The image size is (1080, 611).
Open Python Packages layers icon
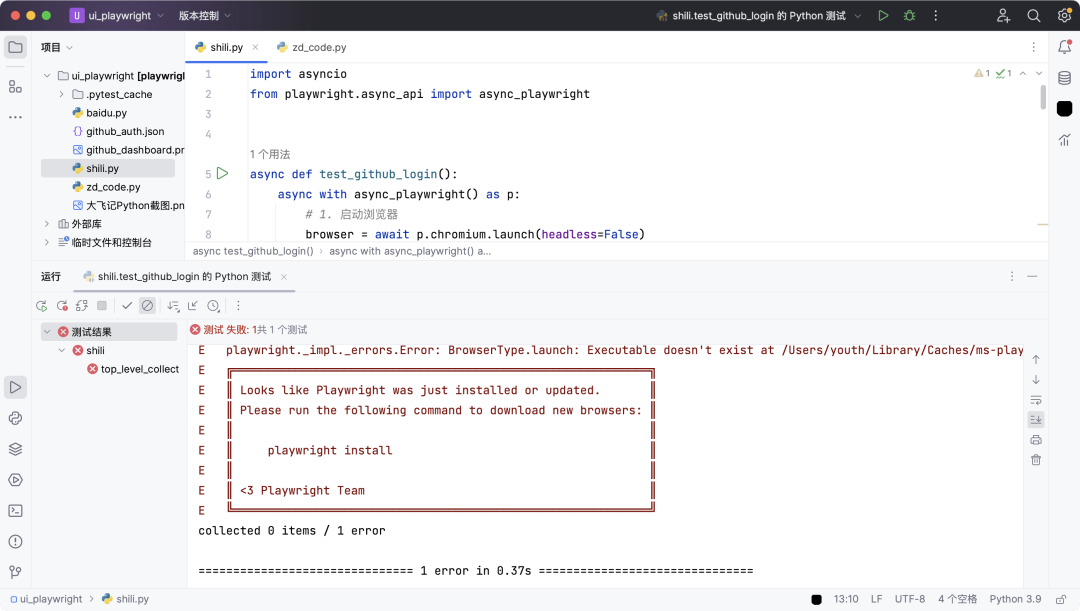point(15,449)
